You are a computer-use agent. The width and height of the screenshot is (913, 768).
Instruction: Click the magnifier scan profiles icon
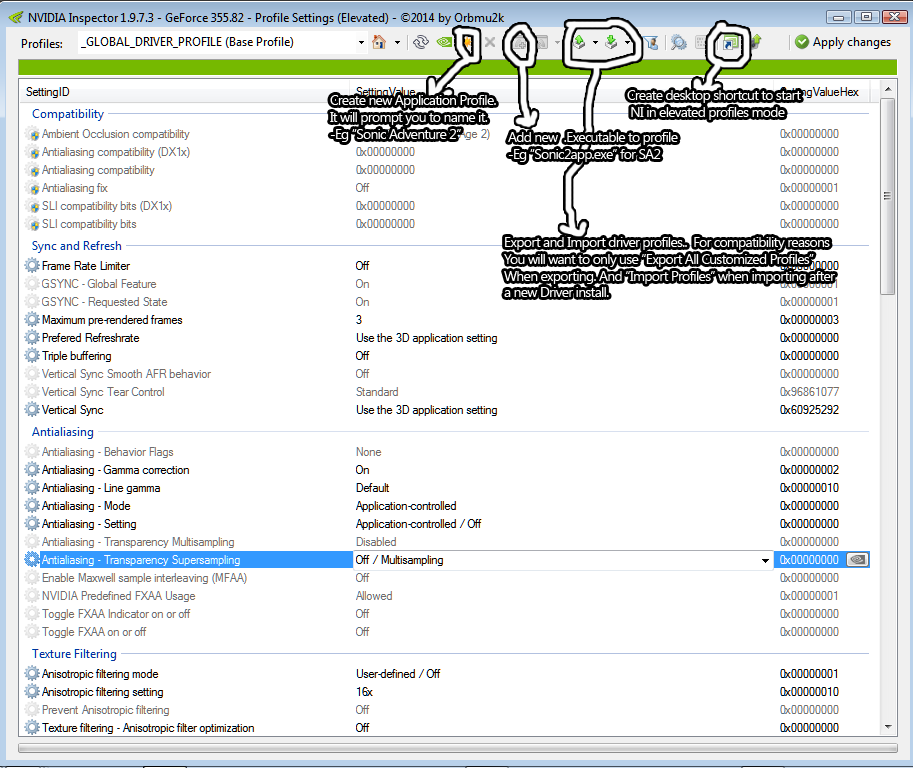(678, 43)
